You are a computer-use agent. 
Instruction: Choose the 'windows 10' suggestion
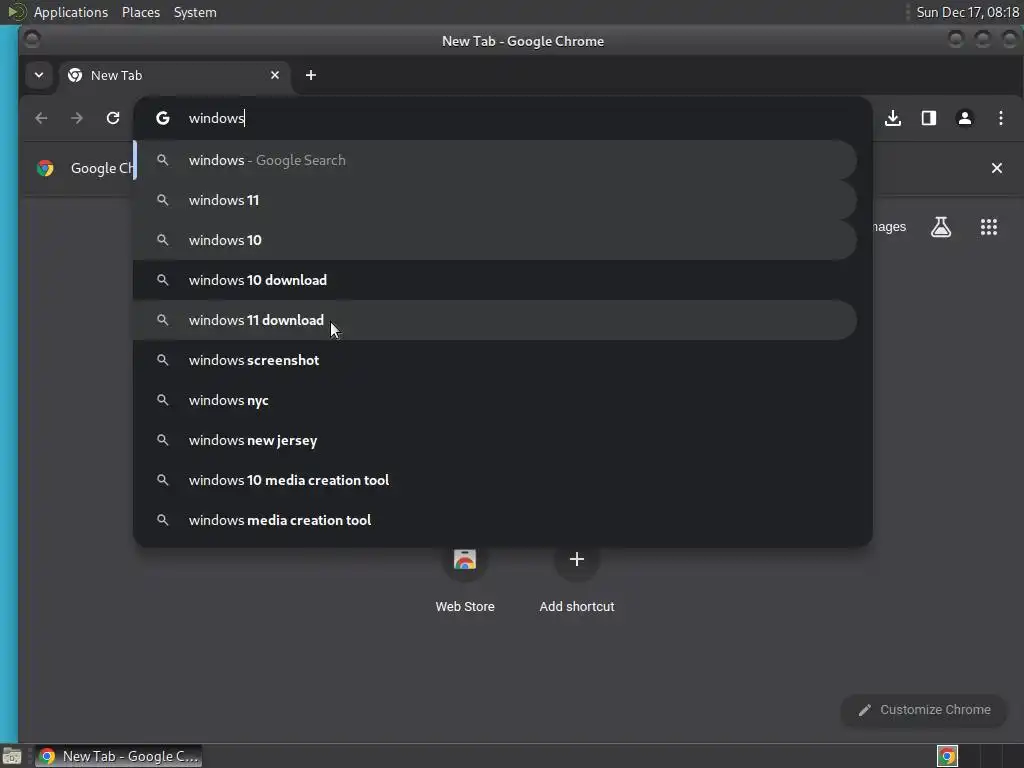pos(495,240)
